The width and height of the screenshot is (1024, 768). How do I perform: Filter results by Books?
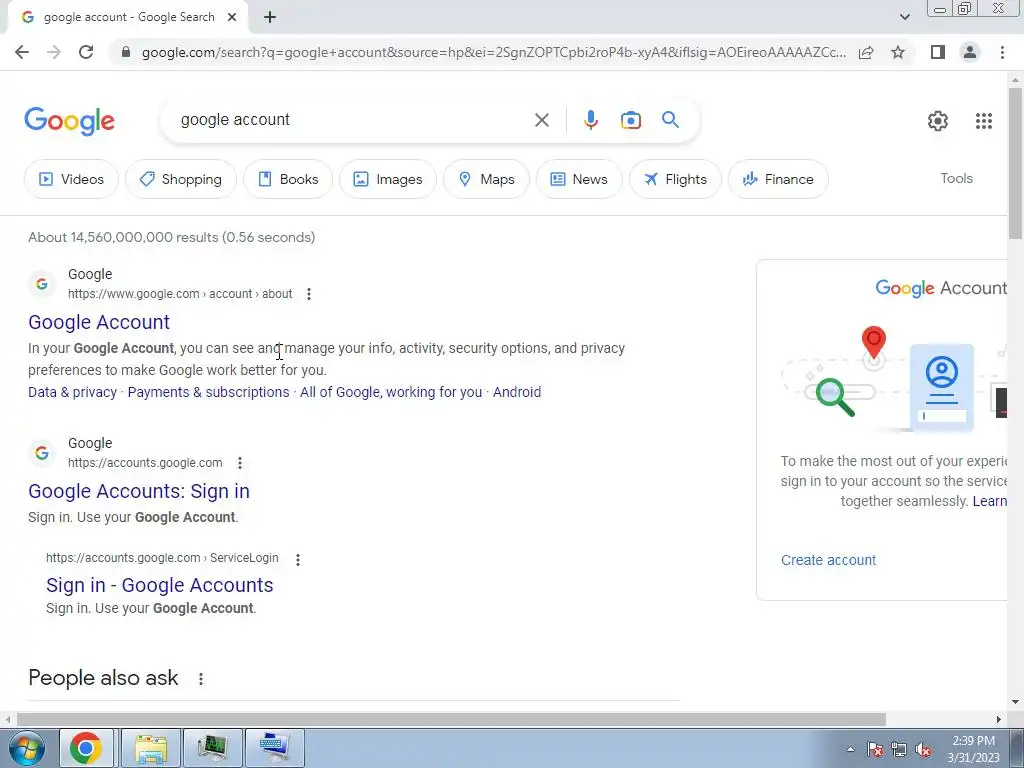coord(288,179)
